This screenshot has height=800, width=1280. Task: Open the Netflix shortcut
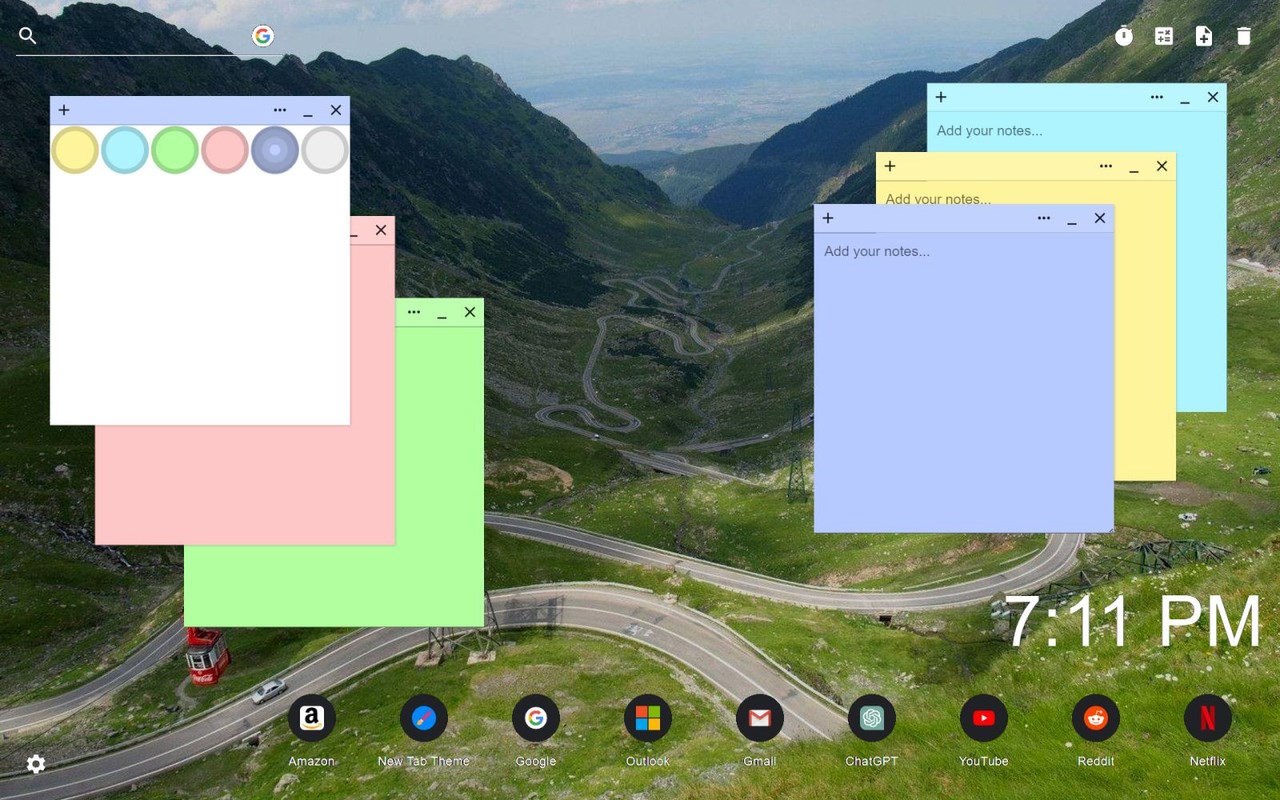click(x=1208, y=718)
